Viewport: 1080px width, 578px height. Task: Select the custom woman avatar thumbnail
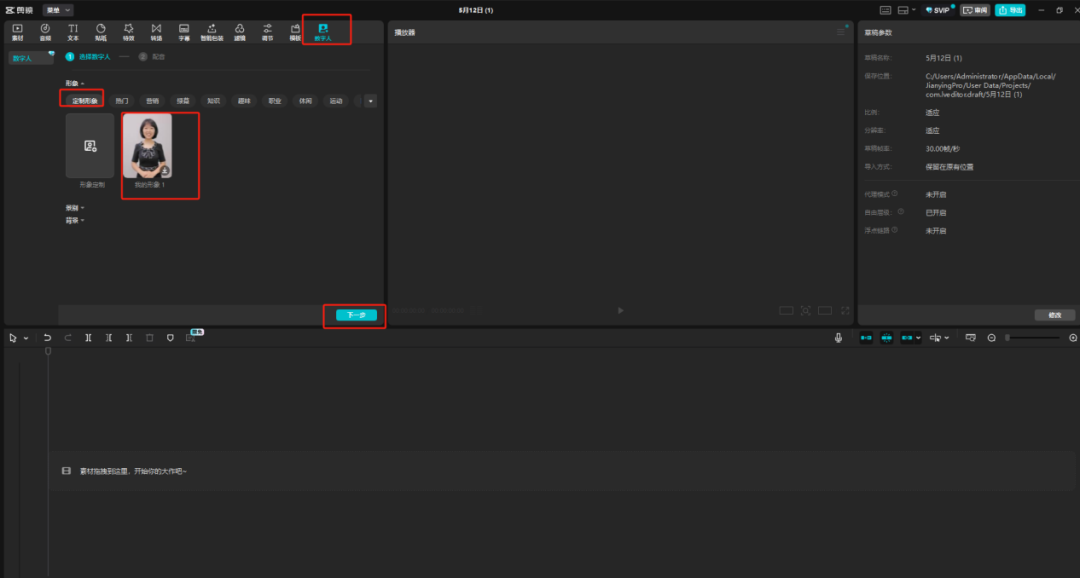tap(147, 146)
